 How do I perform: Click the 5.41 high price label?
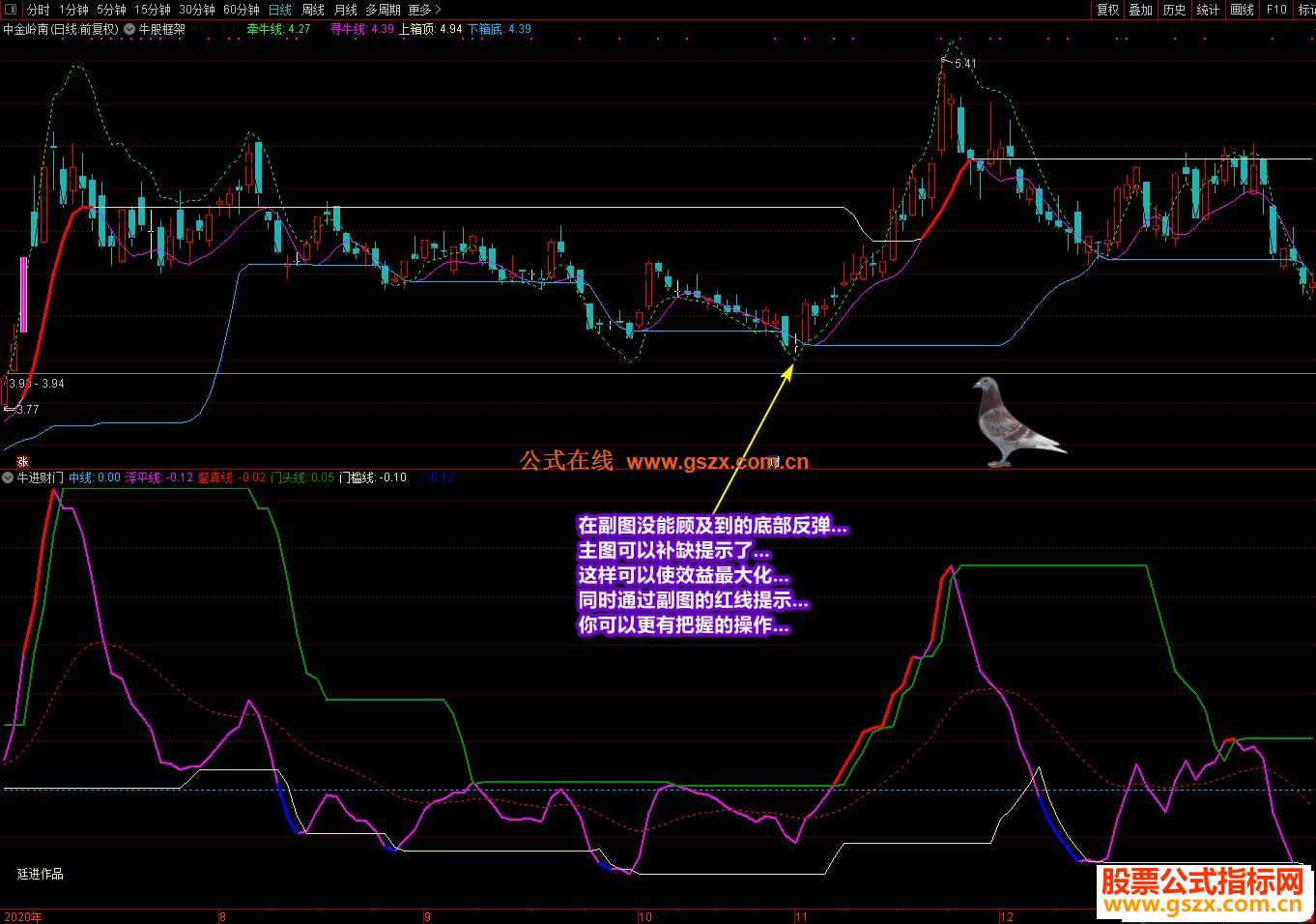[965, 64]
